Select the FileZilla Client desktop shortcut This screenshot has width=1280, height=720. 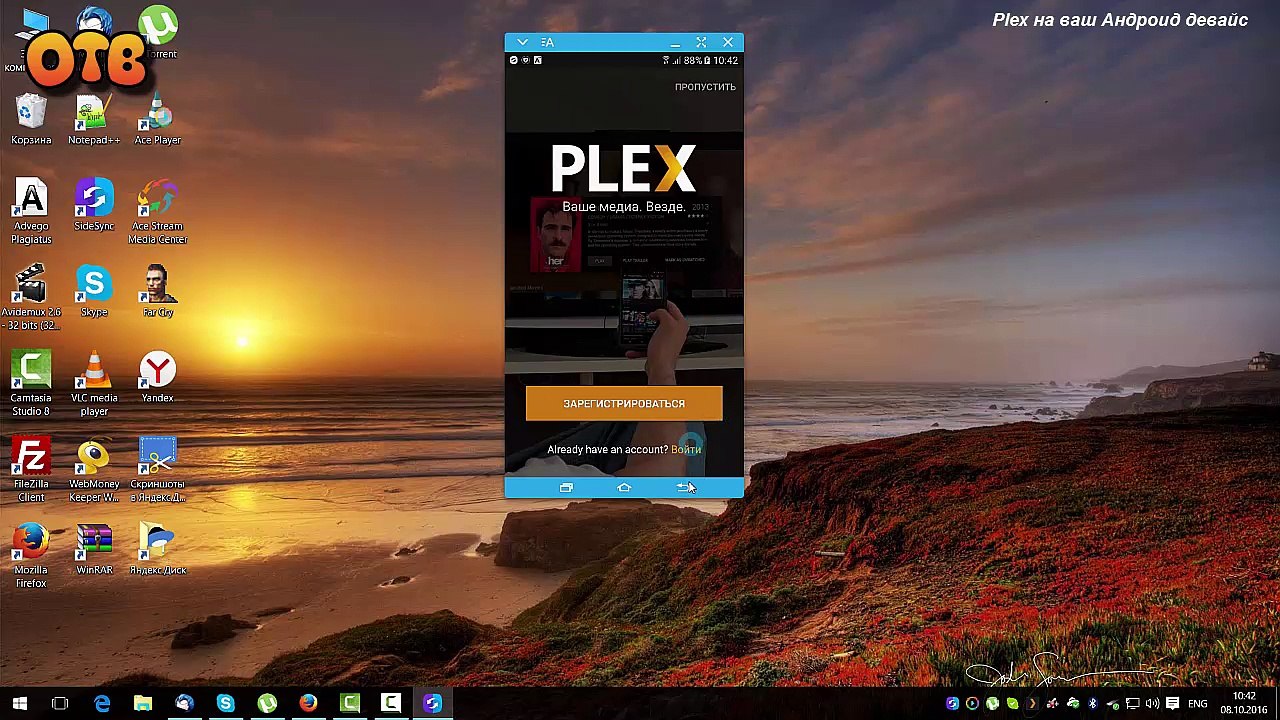[x=31, y=470]
